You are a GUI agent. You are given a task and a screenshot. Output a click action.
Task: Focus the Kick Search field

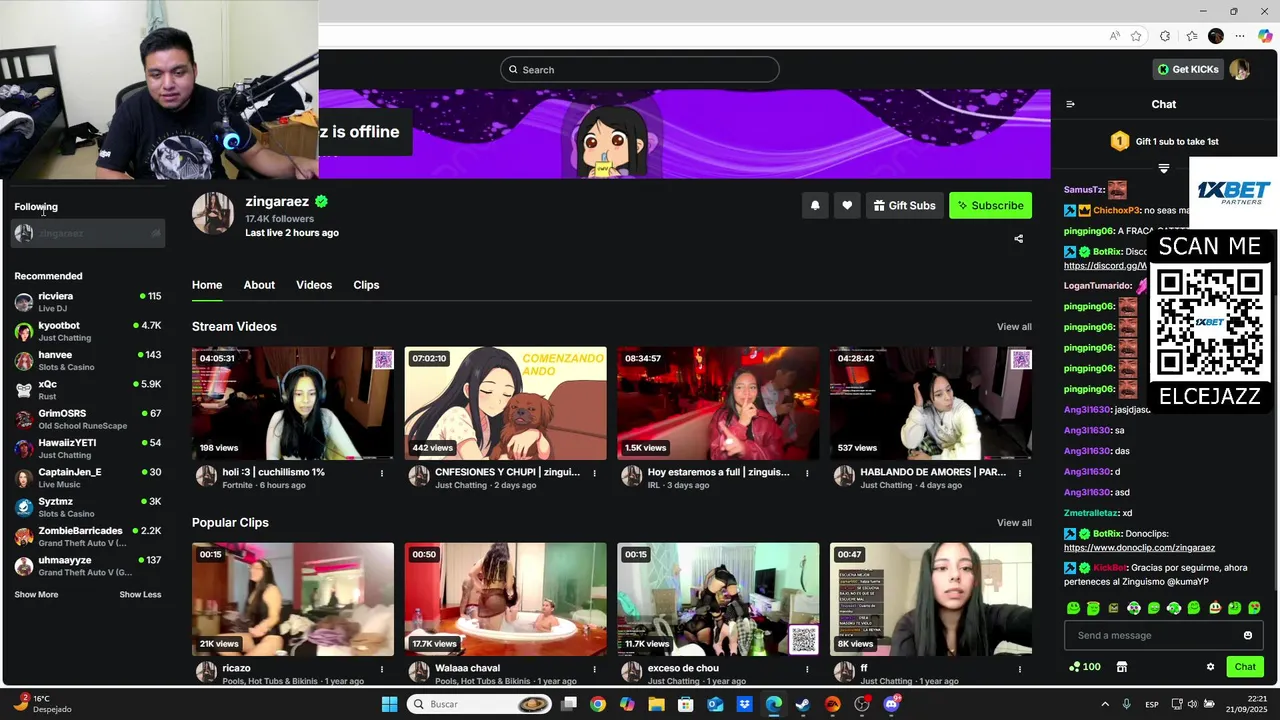pos(640,69)
